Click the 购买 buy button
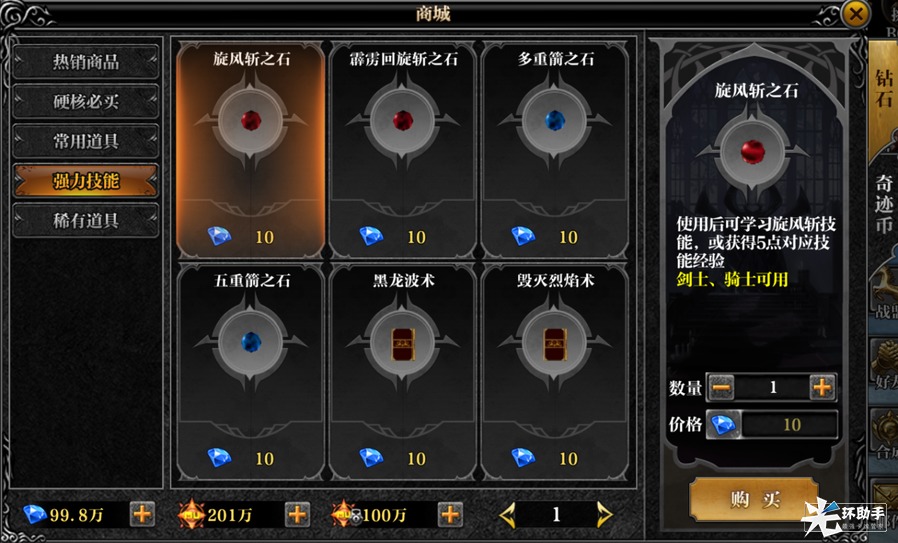898x543 pixels. pos(754,499)
